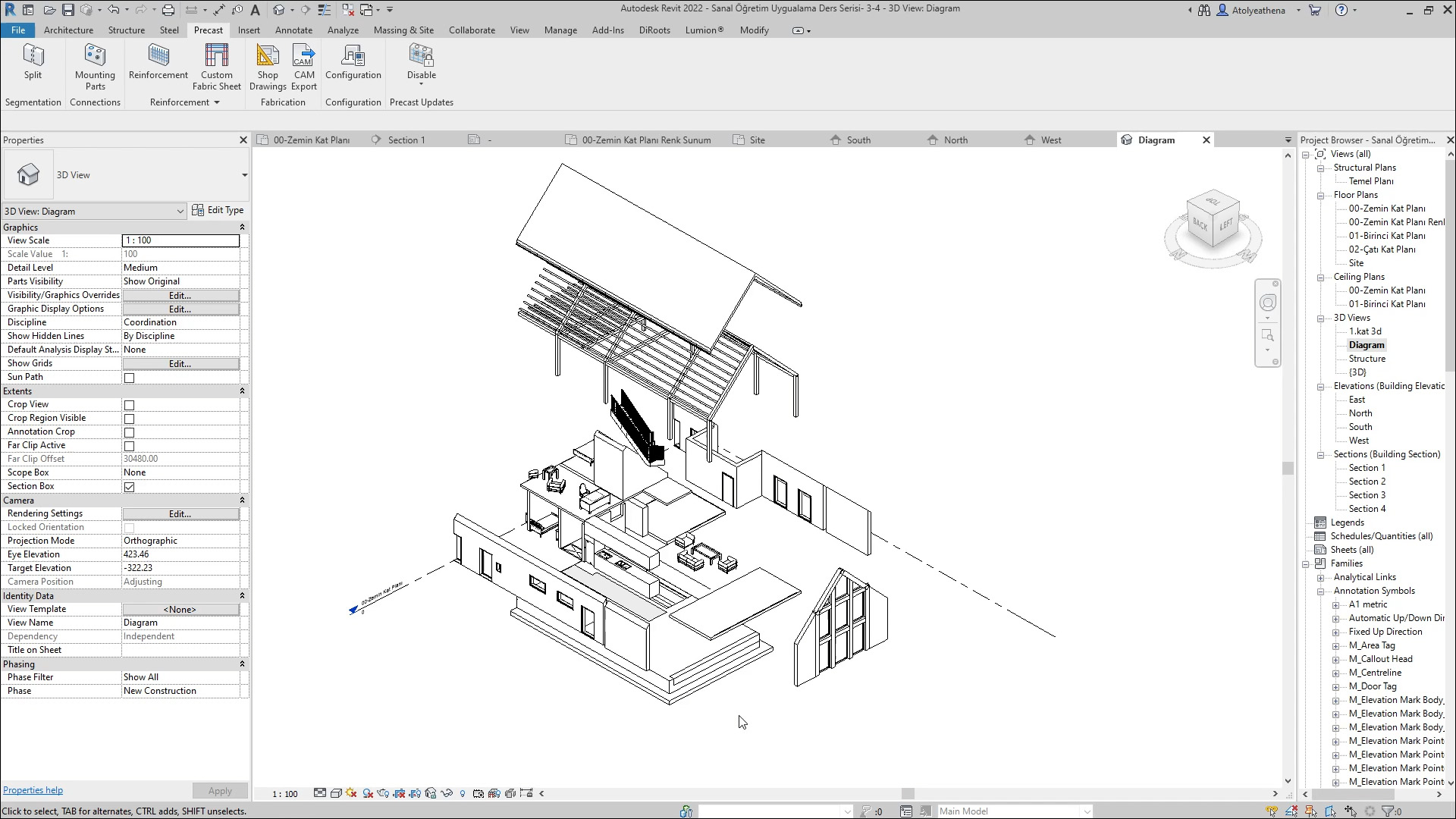1456x819 pixels.
Task: Switch to the Annotate ribbon tab
Action: [293, 30]
